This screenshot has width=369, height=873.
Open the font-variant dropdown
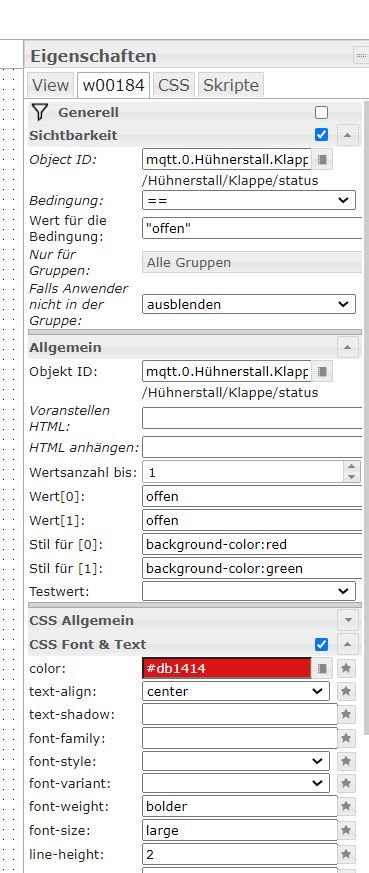tap(236, 783)
